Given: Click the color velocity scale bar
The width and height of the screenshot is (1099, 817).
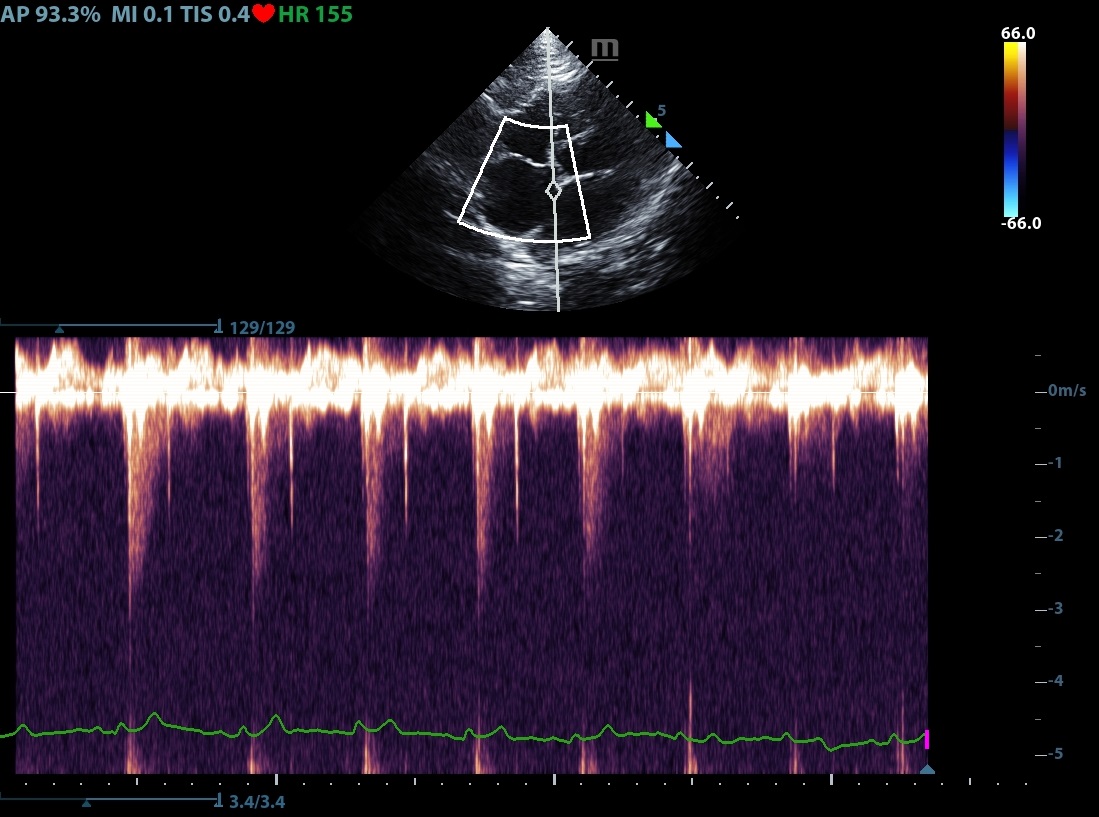Looking at the screenshot, I should click(1014, 129).
